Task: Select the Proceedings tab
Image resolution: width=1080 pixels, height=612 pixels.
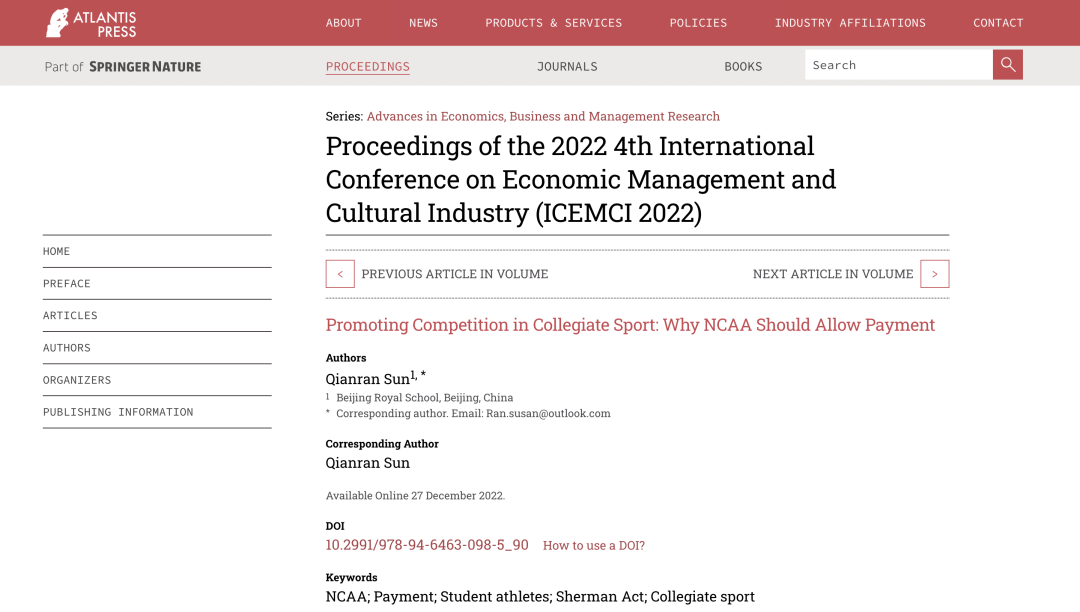Action: click(367, 67)
